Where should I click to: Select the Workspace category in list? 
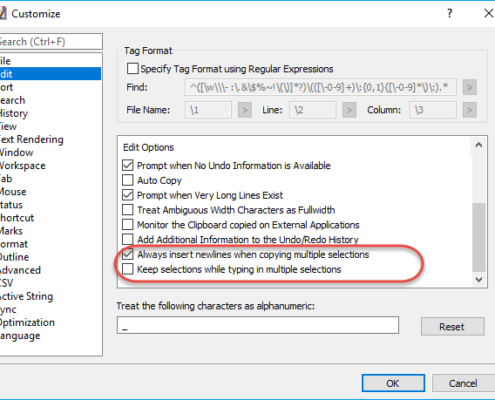click(x=22, y=166)
